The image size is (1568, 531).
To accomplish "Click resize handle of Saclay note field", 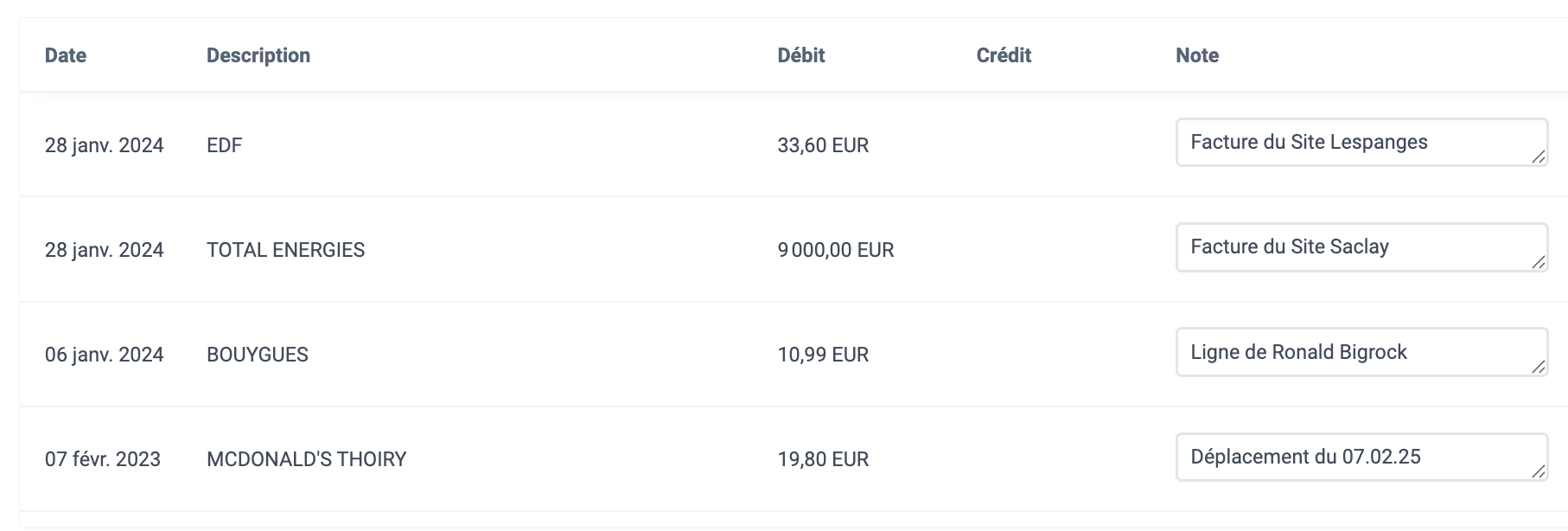I will (1539, 262).
